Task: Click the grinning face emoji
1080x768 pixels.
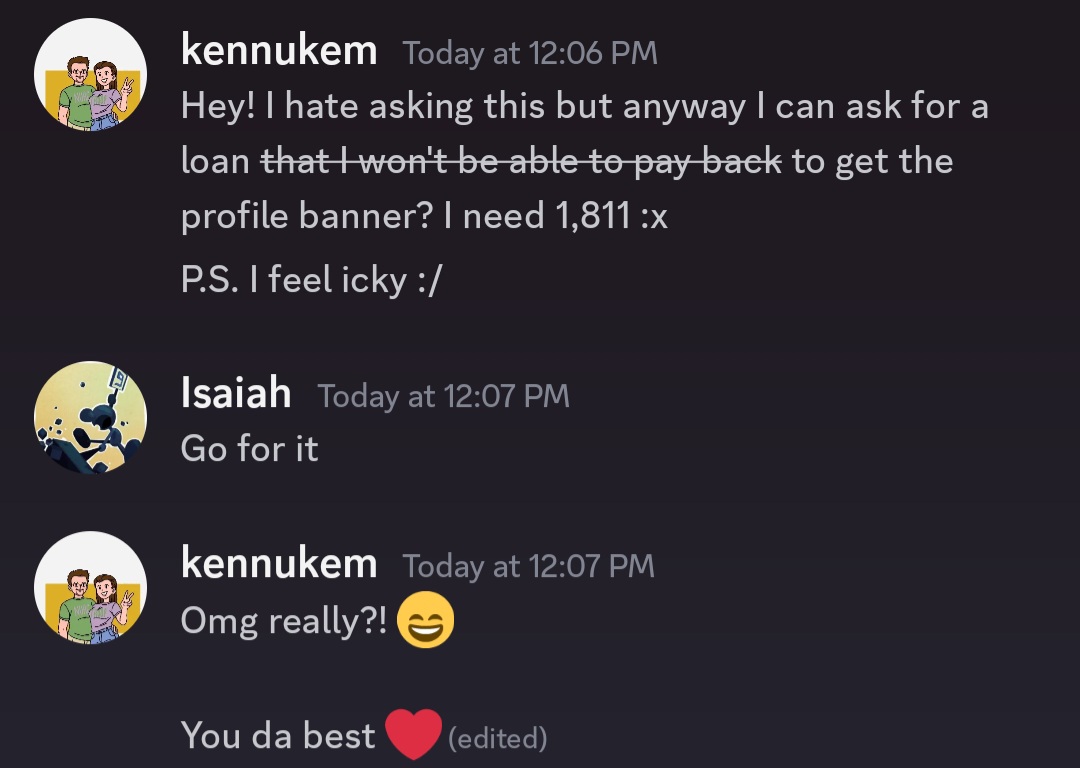Action: (426, 621)
